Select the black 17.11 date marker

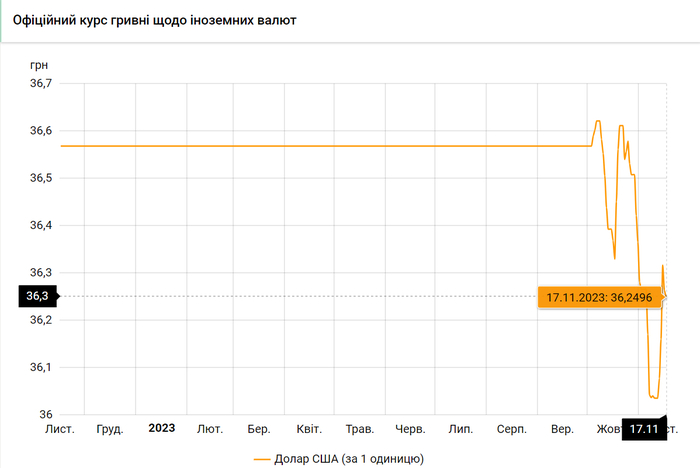[x=643, y=430]
